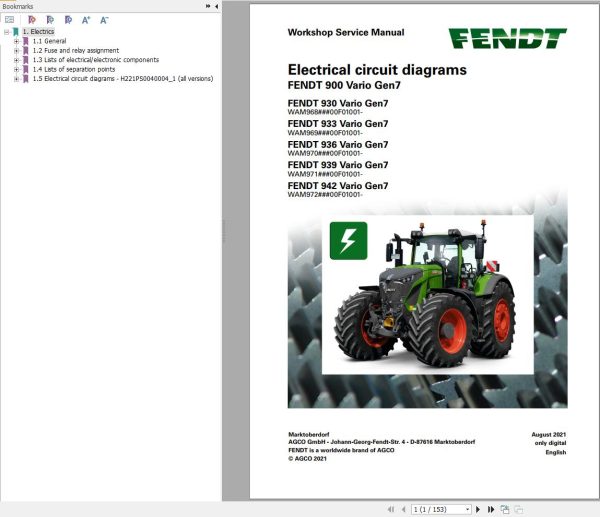
Task: Jump to the last page
Action: 491,509
